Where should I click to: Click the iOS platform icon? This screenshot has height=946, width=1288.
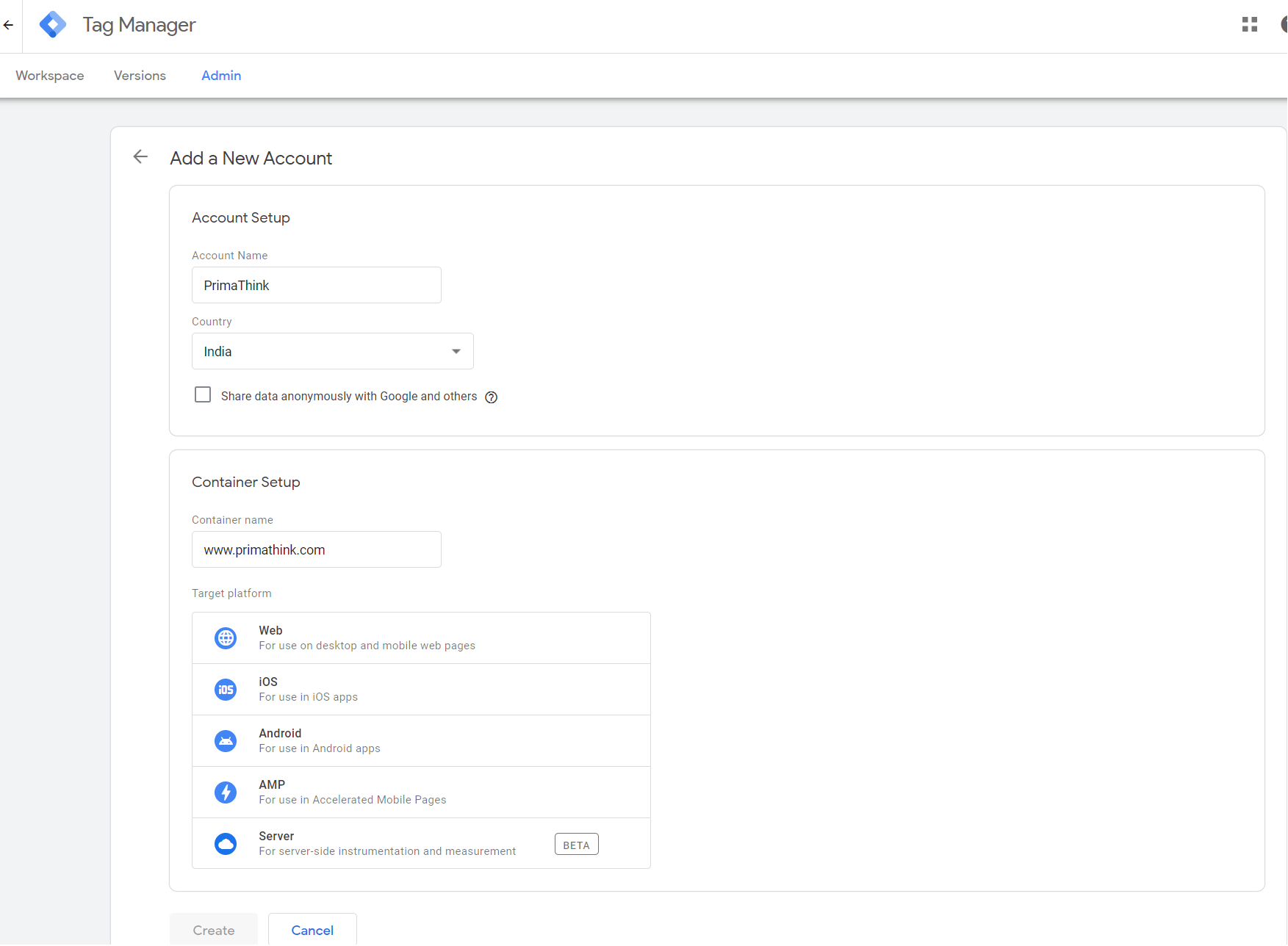pyautogui.click(x=226, y=690)
